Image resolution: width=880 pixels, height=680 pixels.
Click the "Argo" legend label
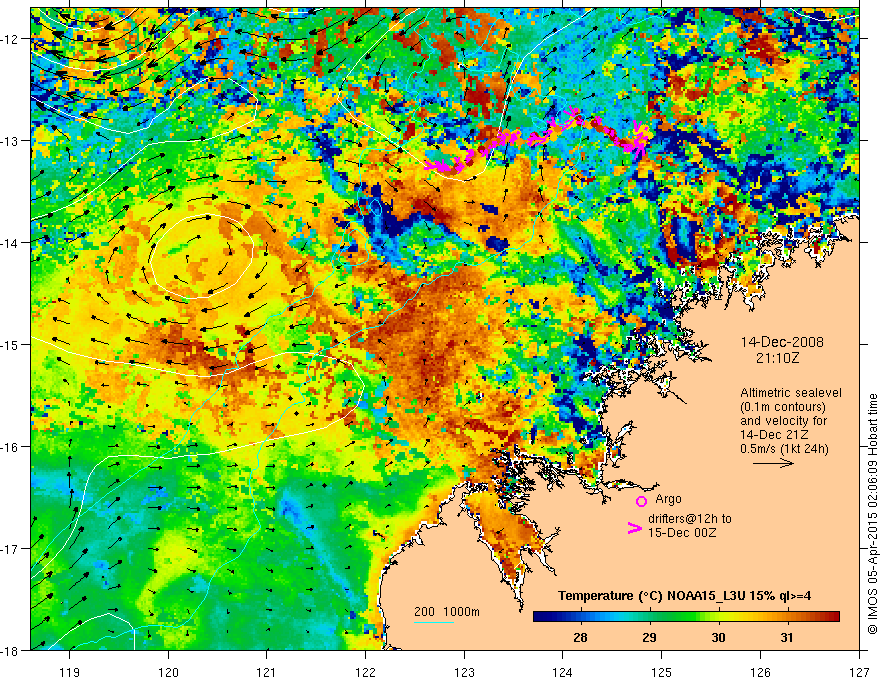(x=668, y=499)
